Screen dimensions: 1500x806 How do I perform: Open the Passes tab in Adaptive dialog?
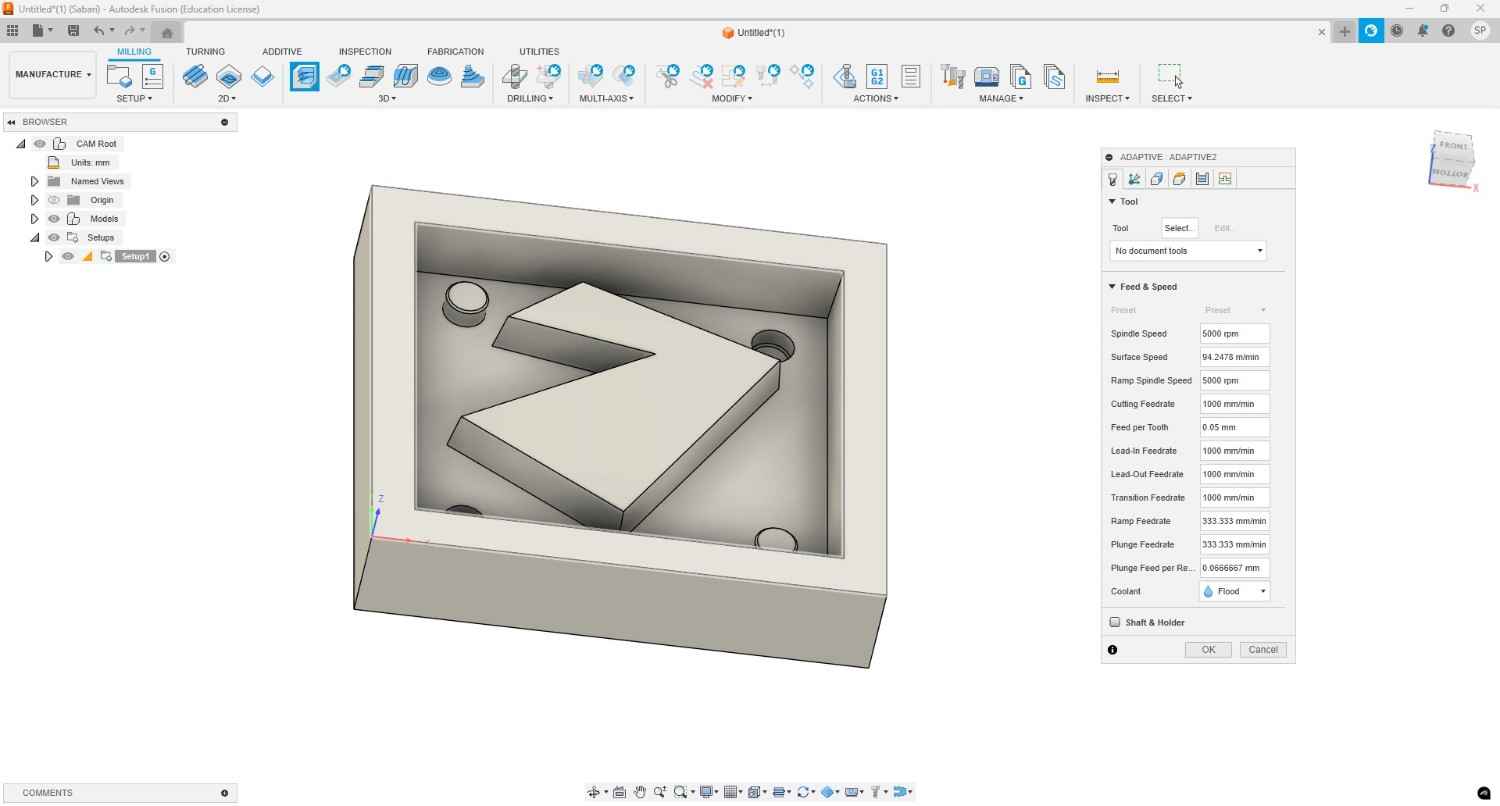1202,179
